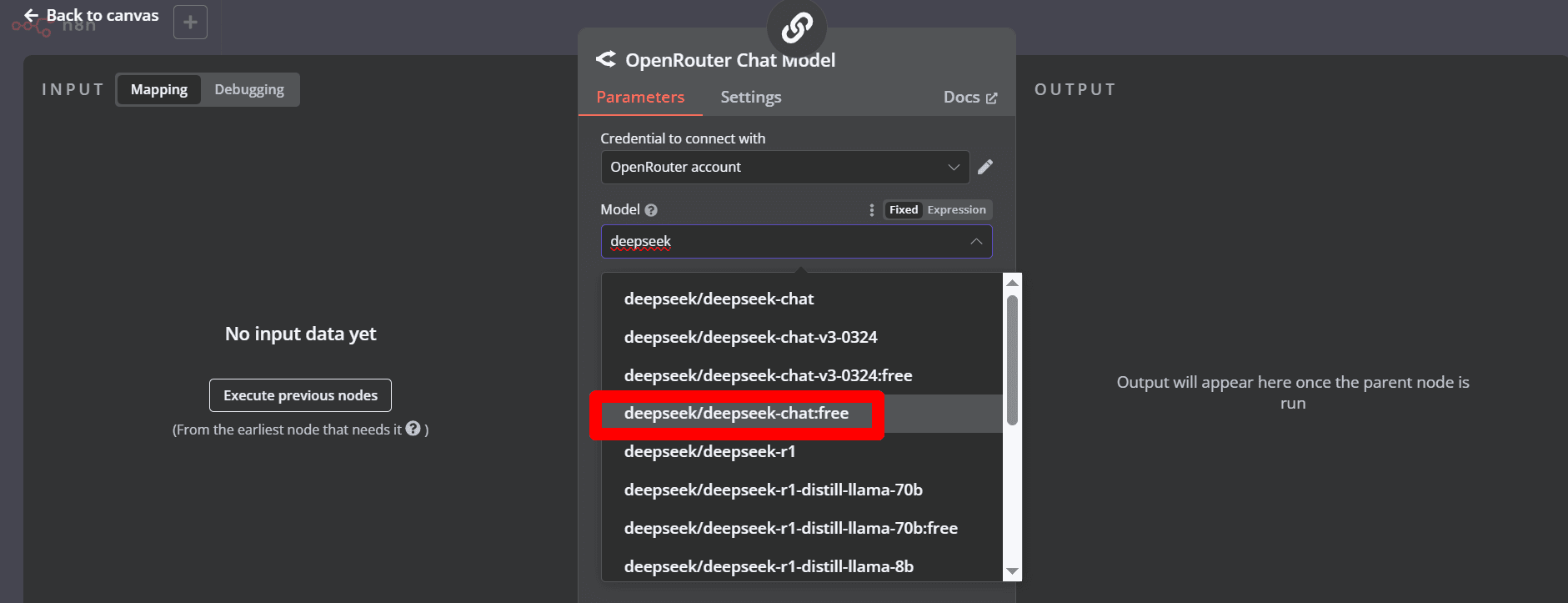
Task: Choose deepseek/deepseek-r1 model
Action: pyautogui.click(x=802, y=452)
